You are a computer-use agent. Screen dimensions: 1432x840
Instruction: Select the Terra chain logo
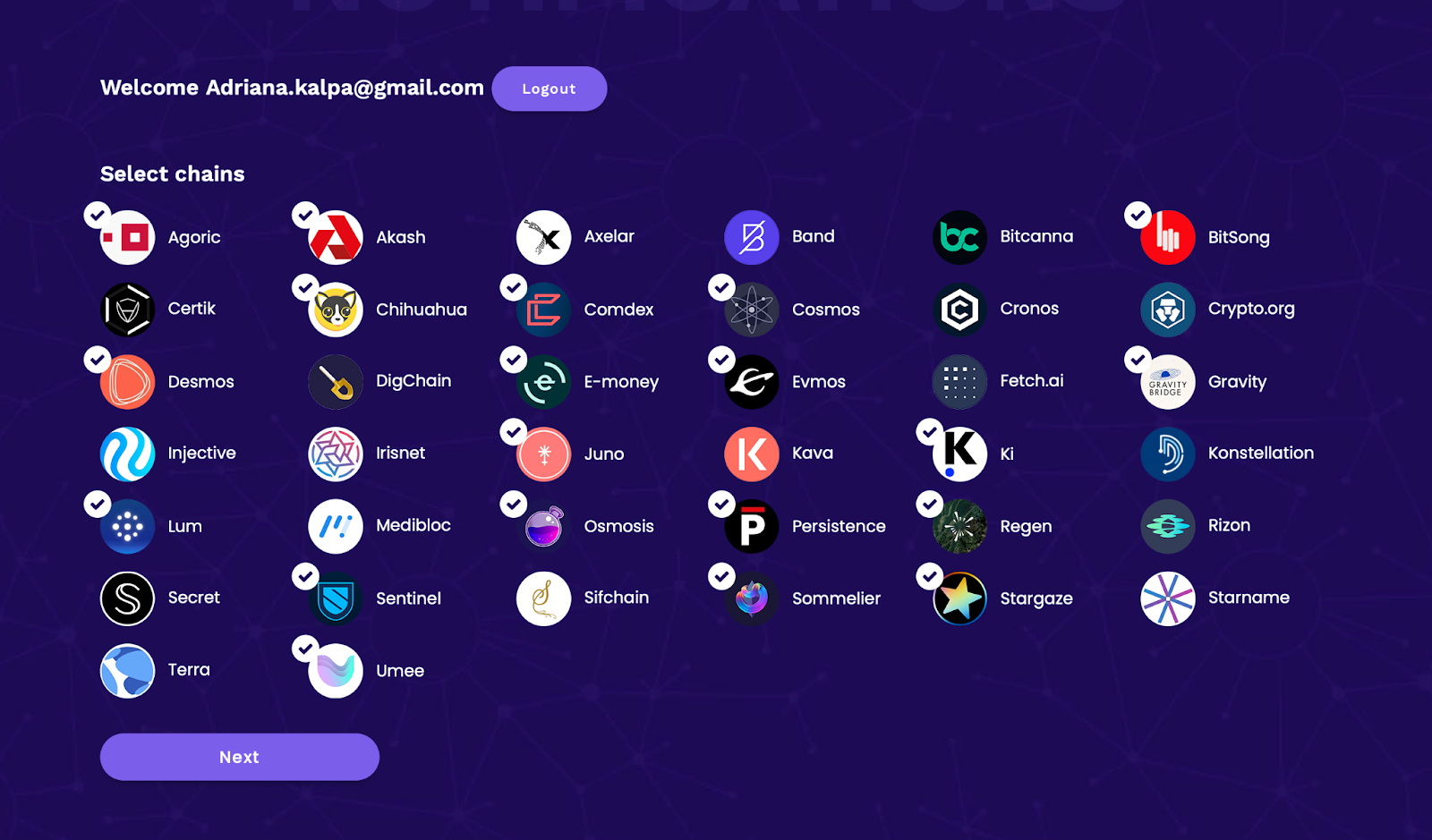coord(127,670)
